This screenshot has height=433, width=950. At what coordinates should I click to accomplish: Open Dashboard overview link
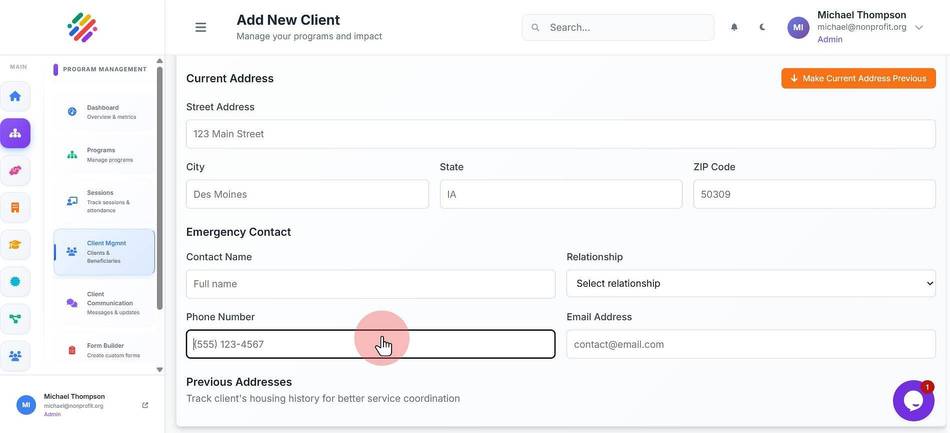104,112
